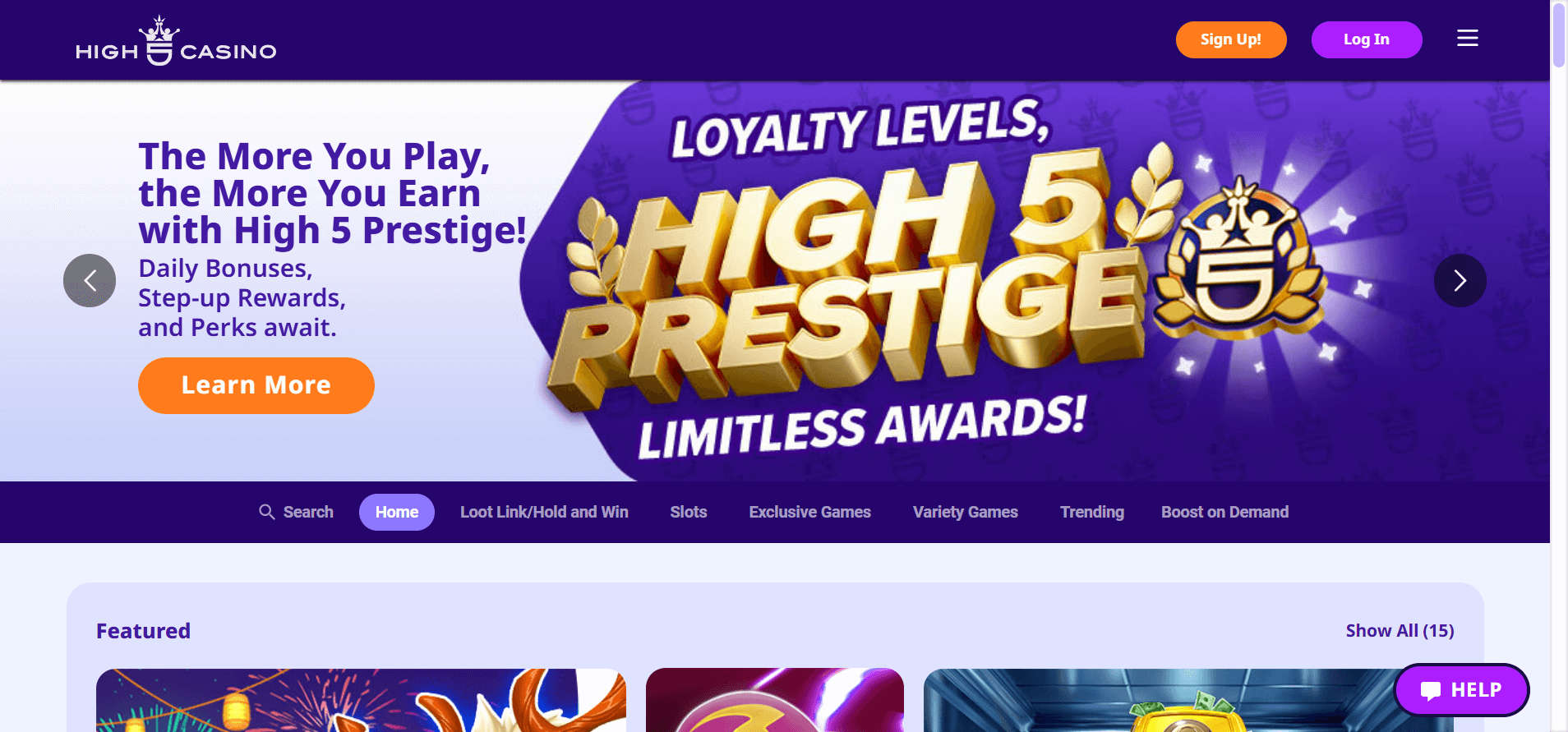Screen dimensions: 1568x732
Task: Expand Featured with Show All (15)
Action: tap(1400, 630)
